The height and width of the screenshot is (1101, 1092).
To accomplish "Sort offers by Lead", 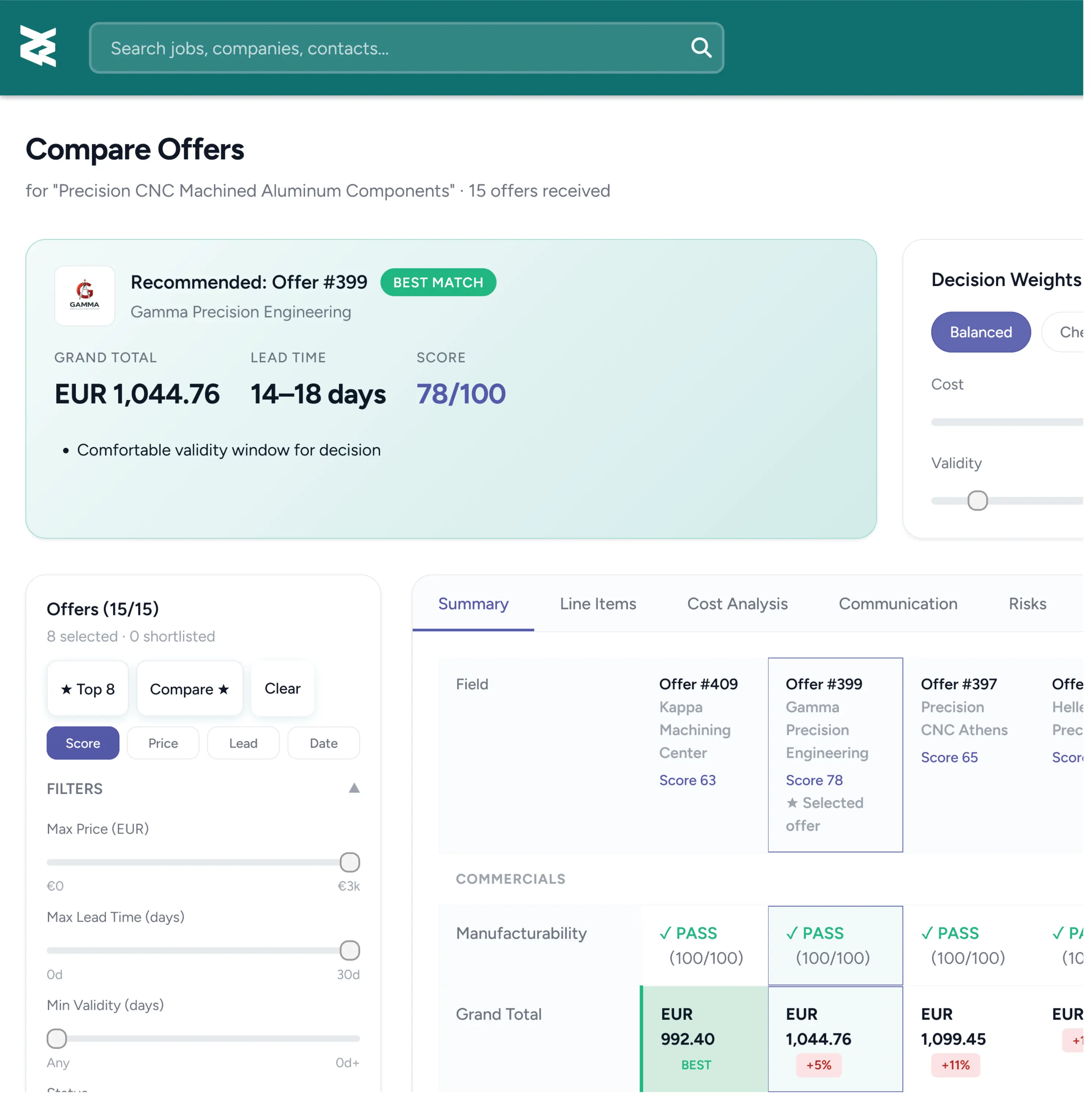I will 243,743.
